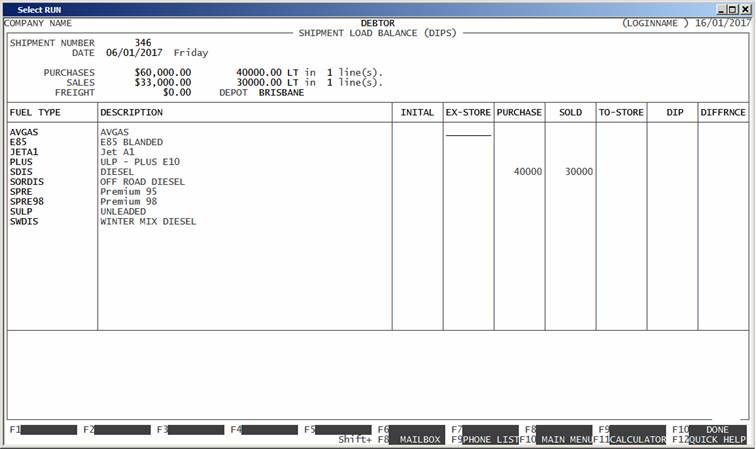756x449 pixels.
Task: Open the CALCULATOR function button
Action: (637, 440)
